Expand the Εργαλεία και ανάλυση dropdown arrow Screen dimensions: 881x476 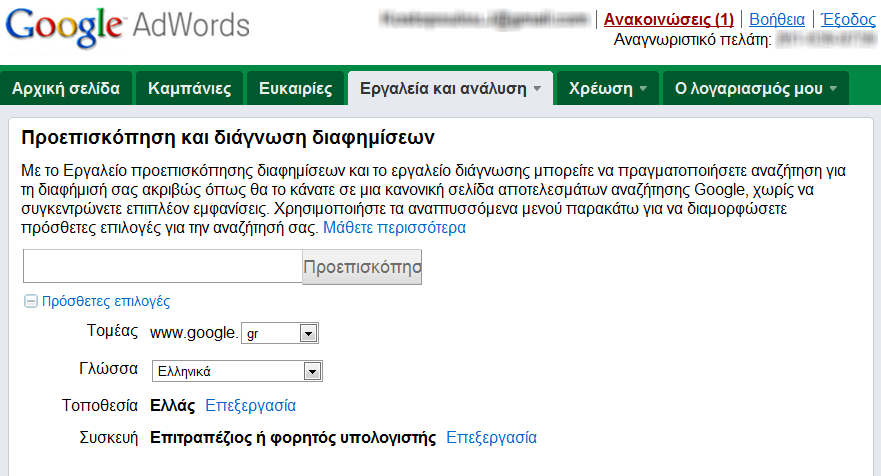pyautogui.click(x=537, y=89)
